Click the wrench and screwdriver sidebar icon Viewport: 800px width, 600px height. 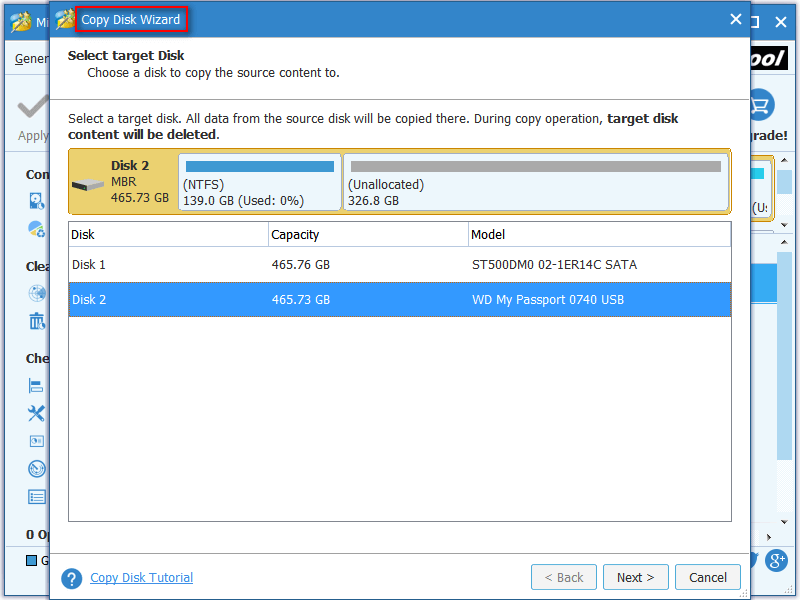point(36,413)
